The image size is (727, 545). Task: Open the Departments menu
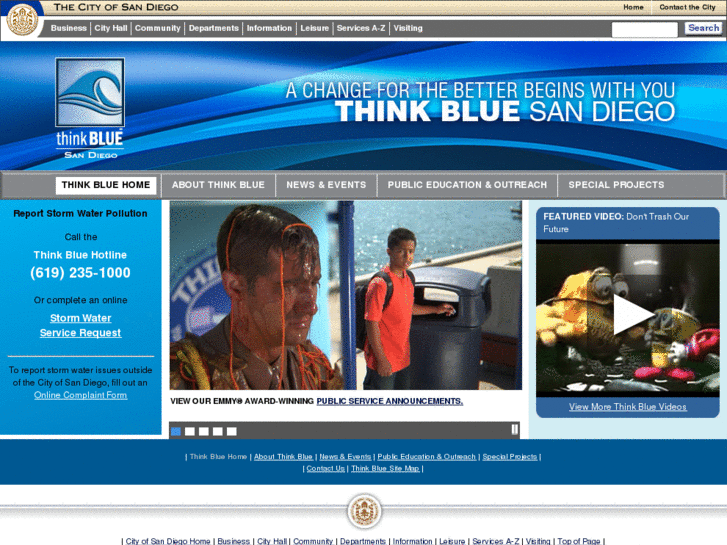tap(214, 28)
